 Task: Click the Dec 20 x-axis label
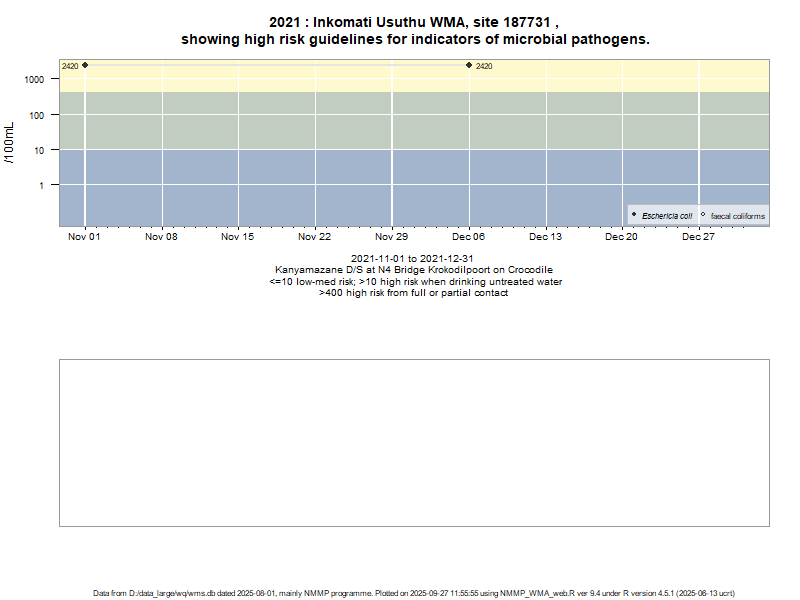click(622, 237)
